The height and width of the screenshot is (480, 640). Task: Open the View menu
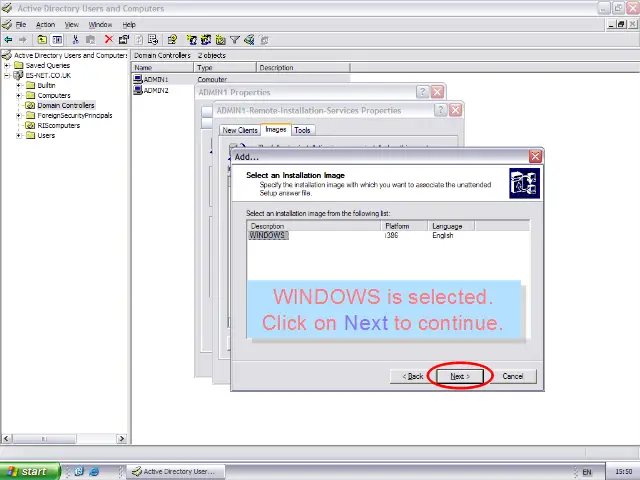(71, 24)
